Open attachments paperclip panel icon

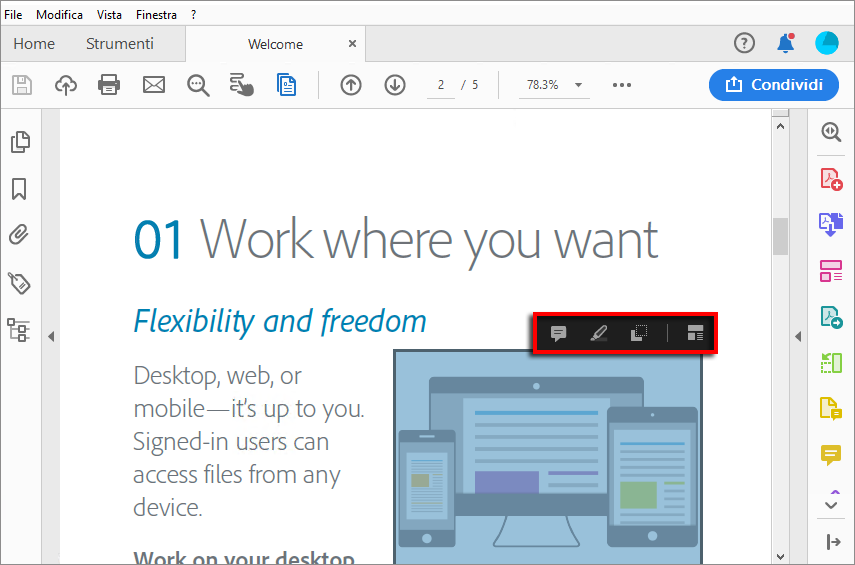click(x=19, y=235)
